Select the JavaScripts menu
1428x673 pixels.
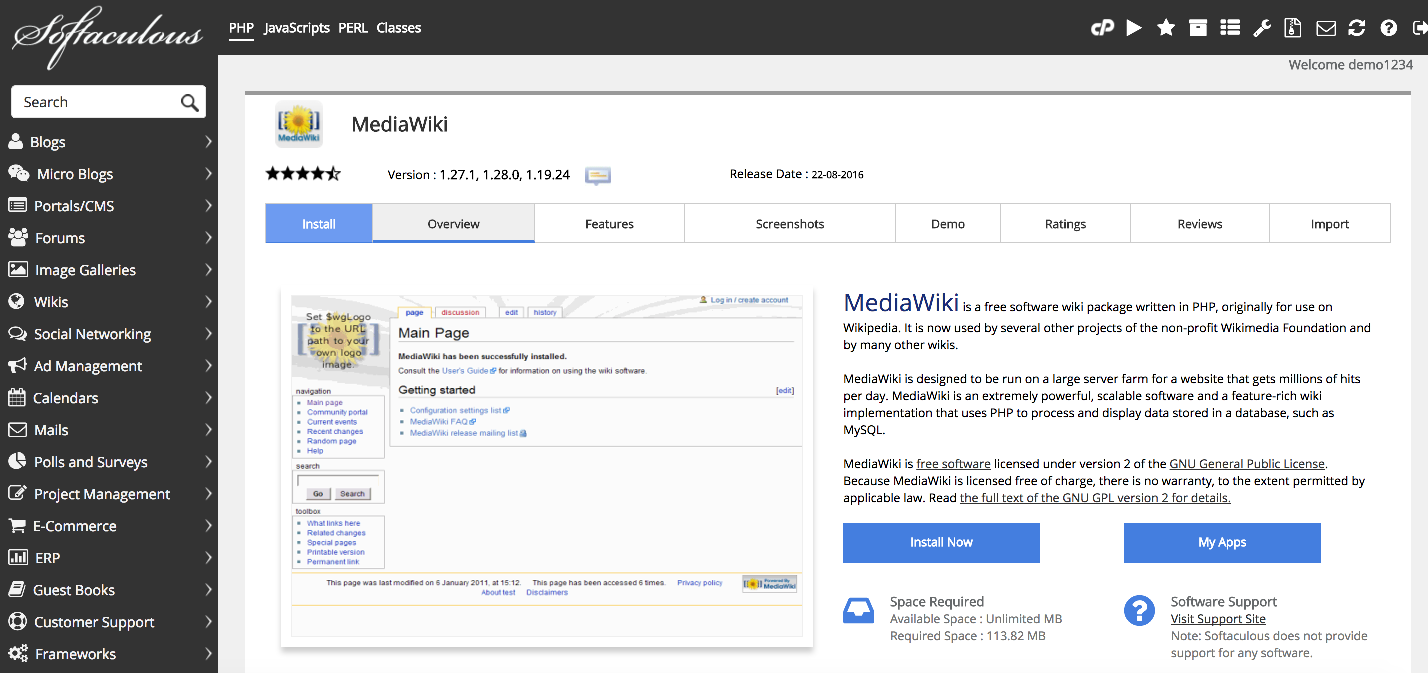pos(297,28)
